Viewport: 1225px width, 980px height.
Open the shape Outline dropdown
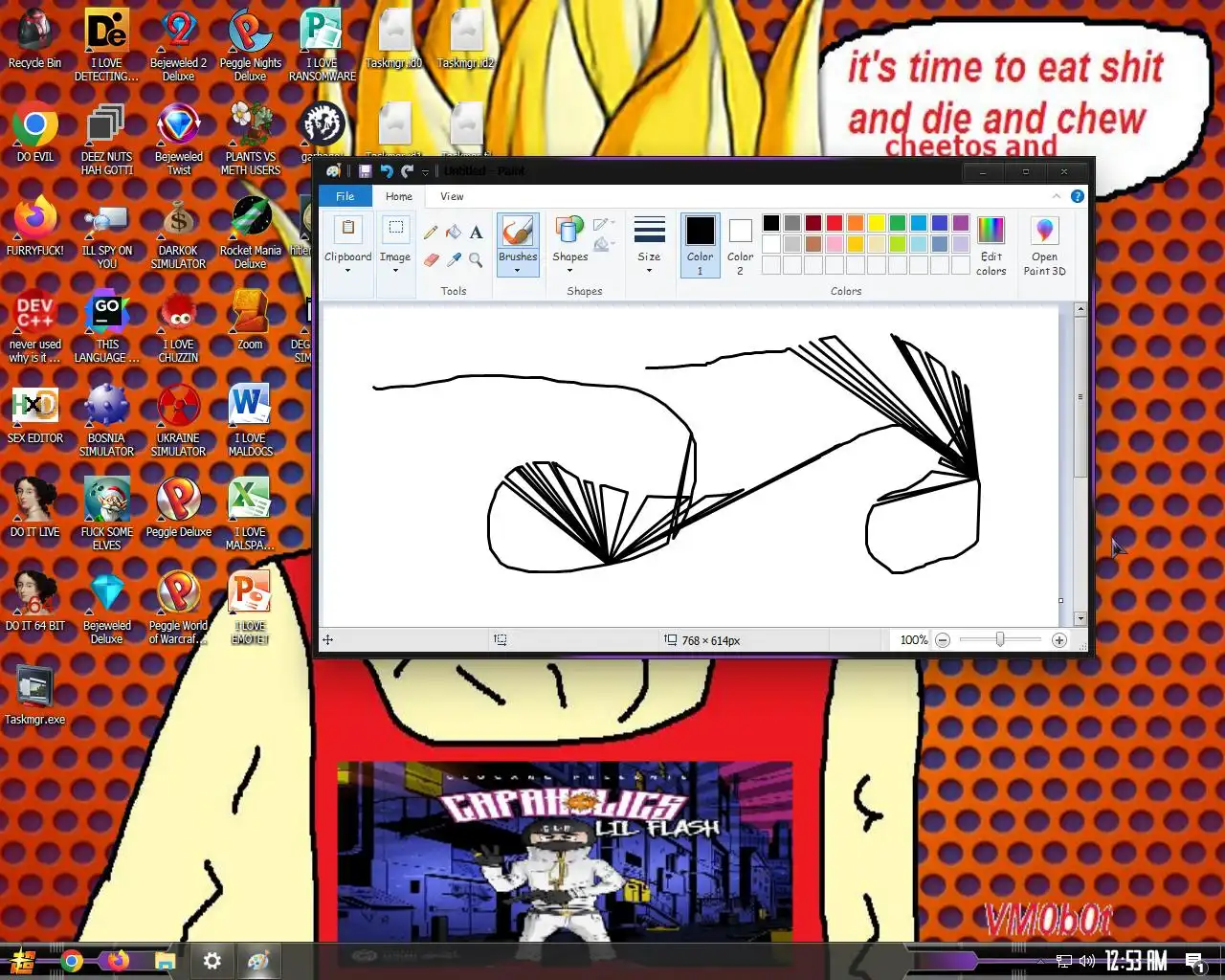603,225
